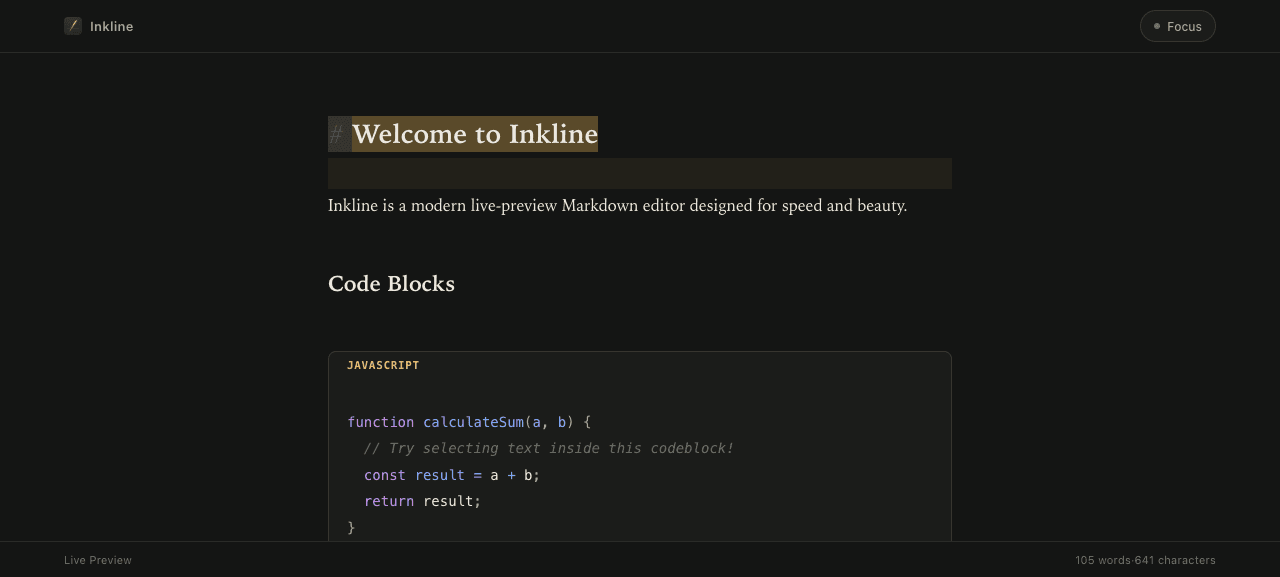Click the '// Try selecting text' comment line
The image size is (1280, 577).
coord(549,448)
